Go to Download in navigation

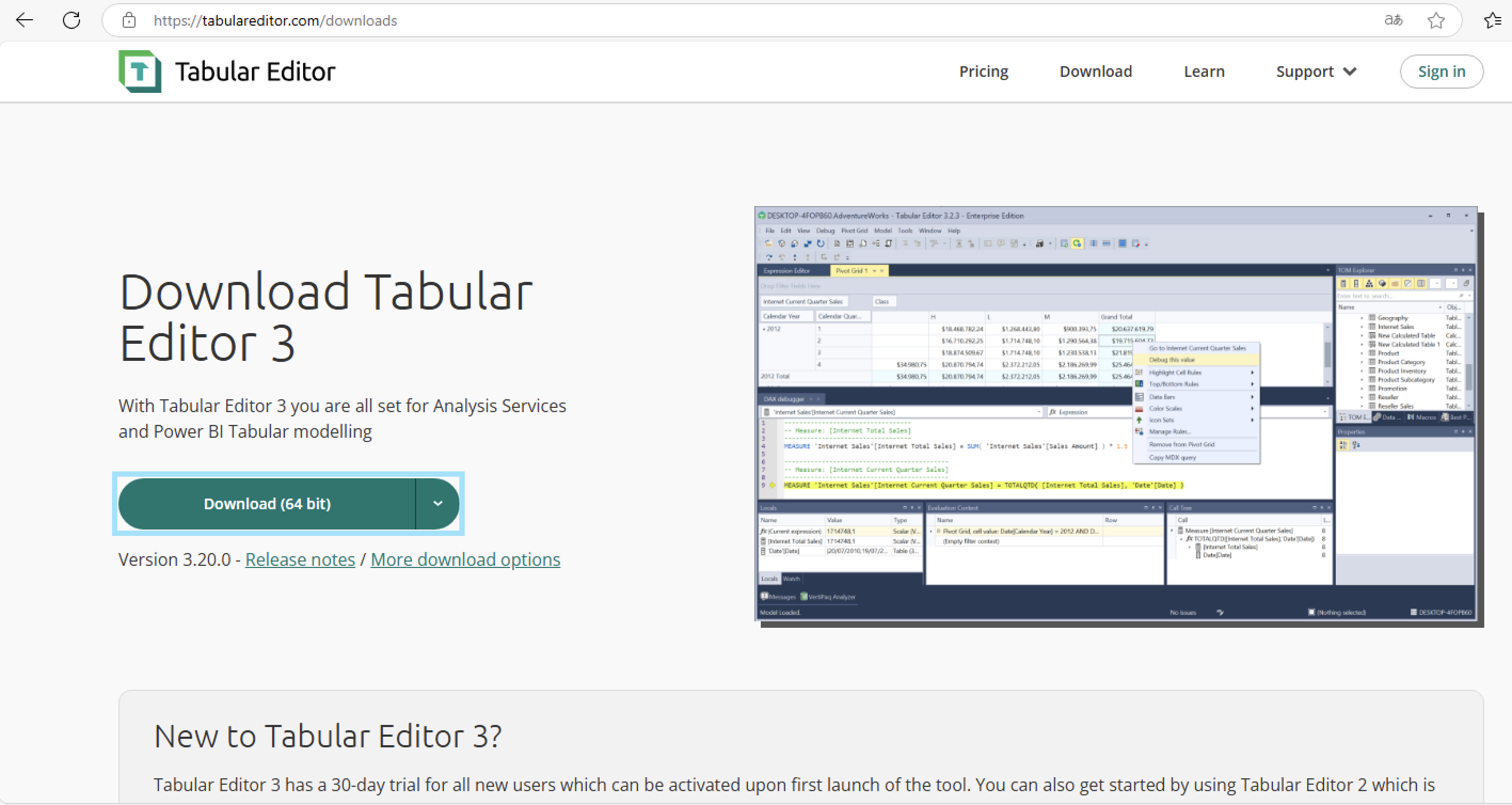pos(1095,72)
